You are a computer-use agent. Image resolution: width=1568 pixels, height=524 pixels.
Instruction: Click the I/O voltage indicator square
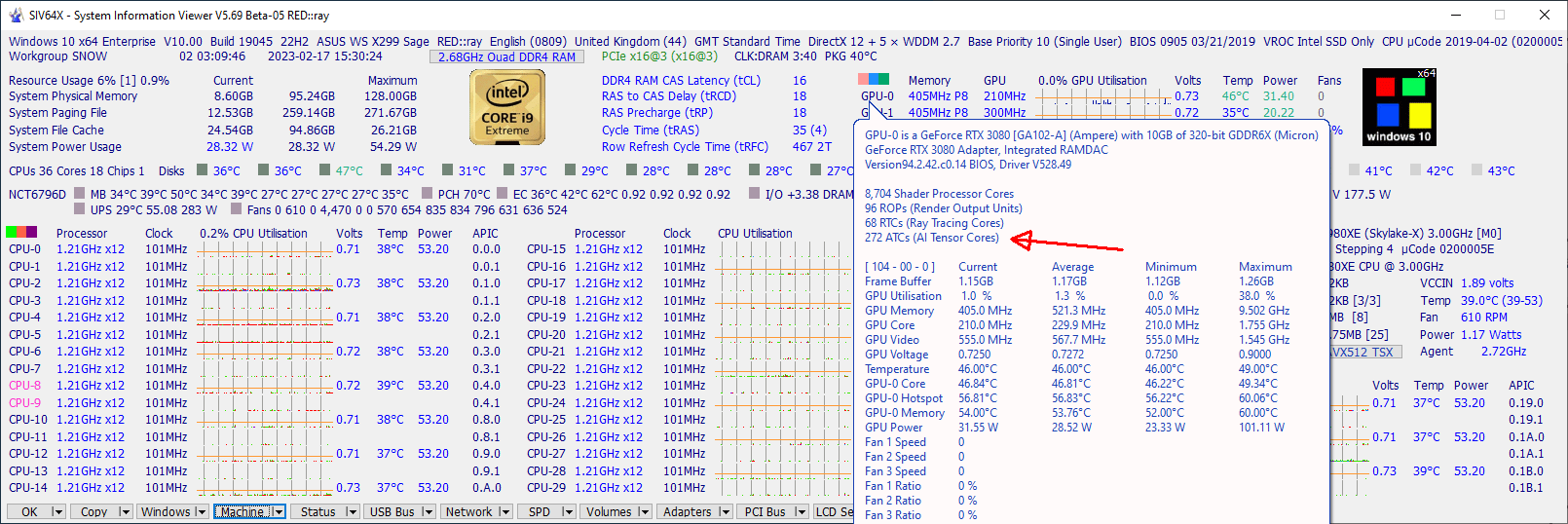click(x=753, y=194)
